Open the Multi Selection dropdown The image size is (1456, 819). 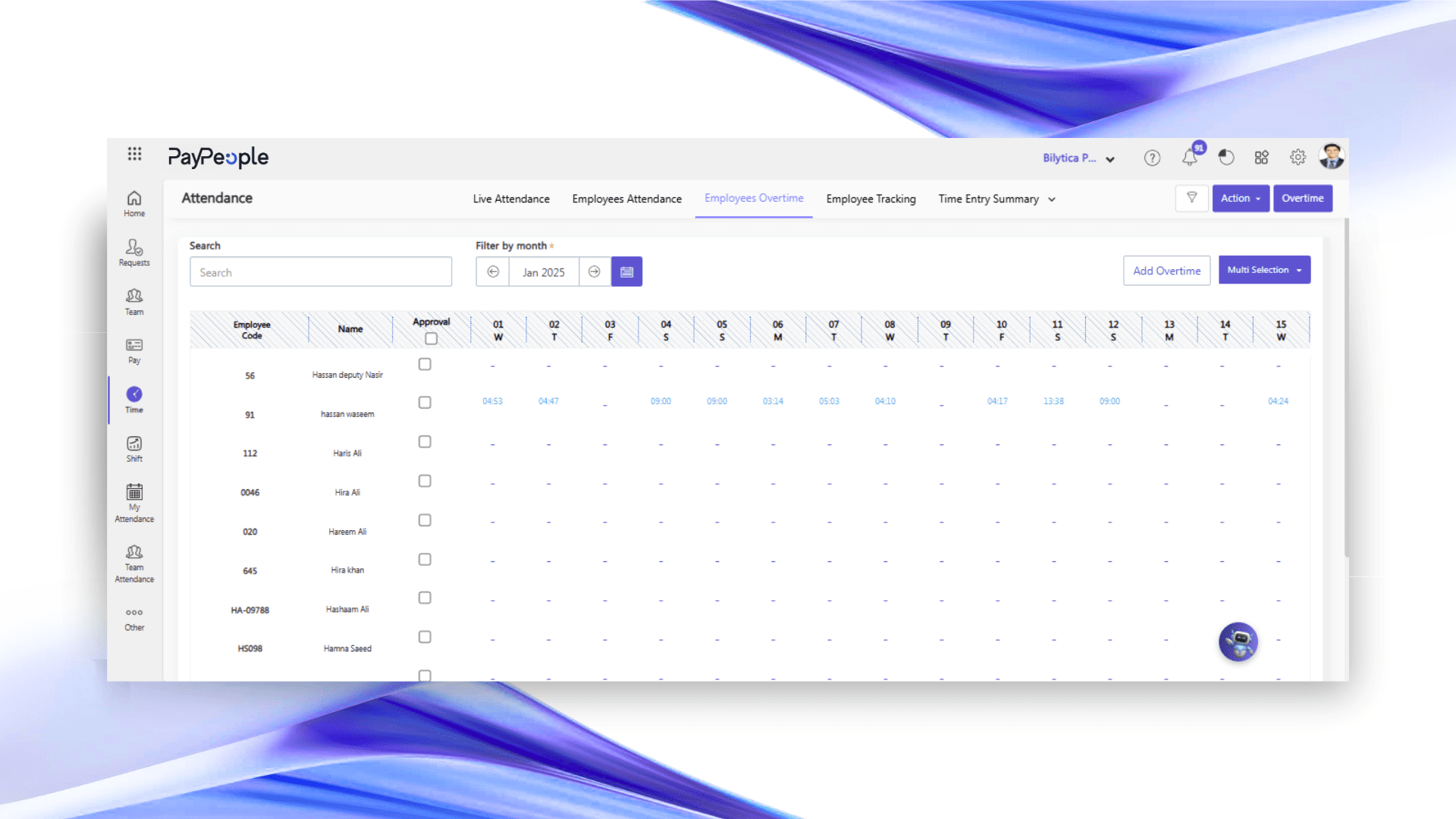pos(1263,270)
